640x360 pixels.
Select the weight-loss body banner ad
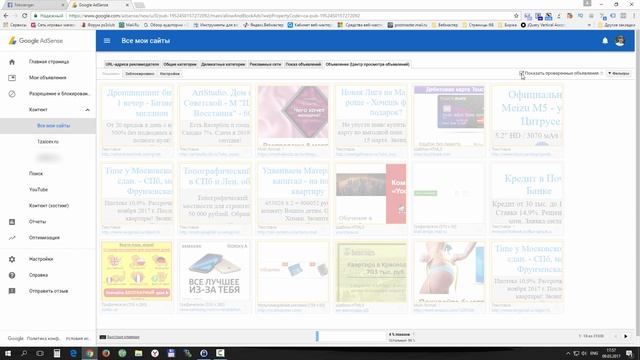click(x=449, y=271)
